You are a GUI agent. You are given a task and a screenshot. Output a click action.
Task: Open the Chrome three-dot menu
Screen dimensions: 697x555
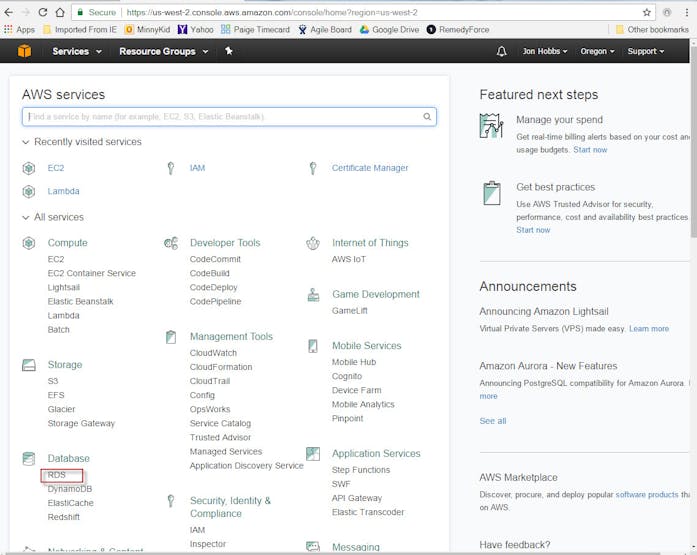click(x=687, y=12)
